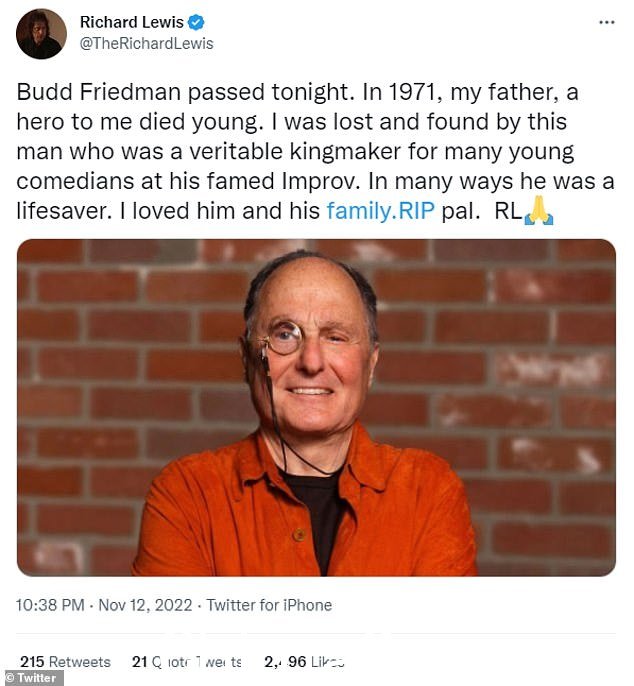Image resolution: width=634 pixels, height=686 pixels.
Task: Click the blue verified badge
Action: tap(196, 22)
